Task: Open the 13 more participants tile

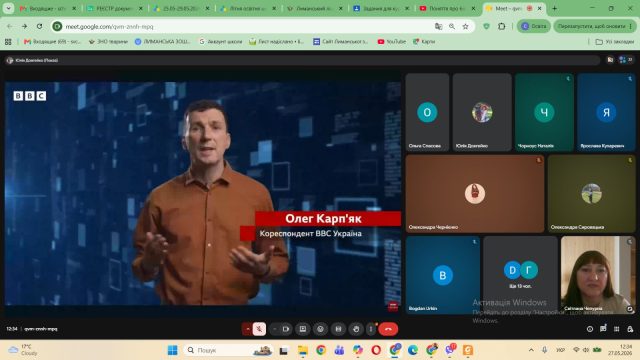Action: coord(520,275)
